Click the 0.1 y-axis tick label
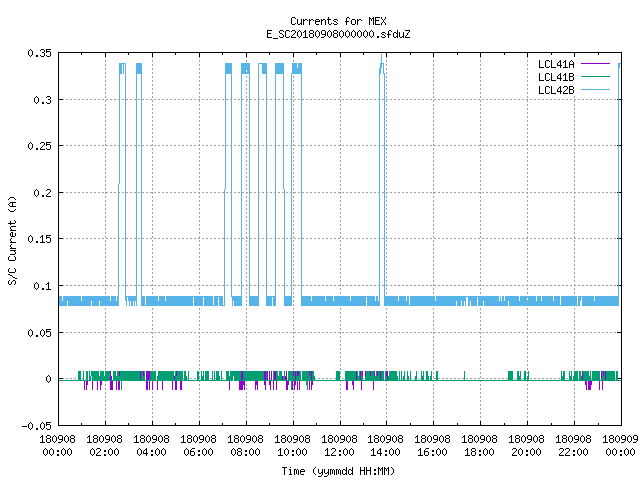The height and width of the screenshot is (480, 640). coord(42,286)
